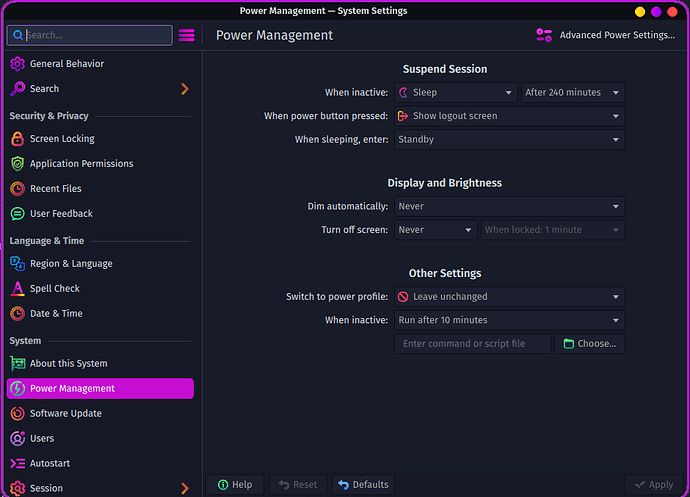Open Software Update in sidebar
Viewport: 690px width, 497px height.
[65, 414]
